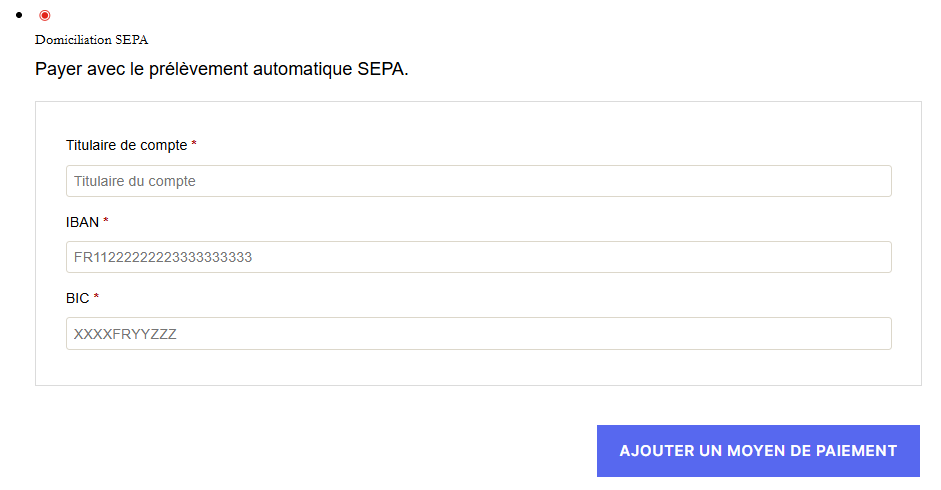This screenshot has width=941, height=490.
Task: Click the "Titulaire du compte" placeholder text
Action: [x=134, y=181]
